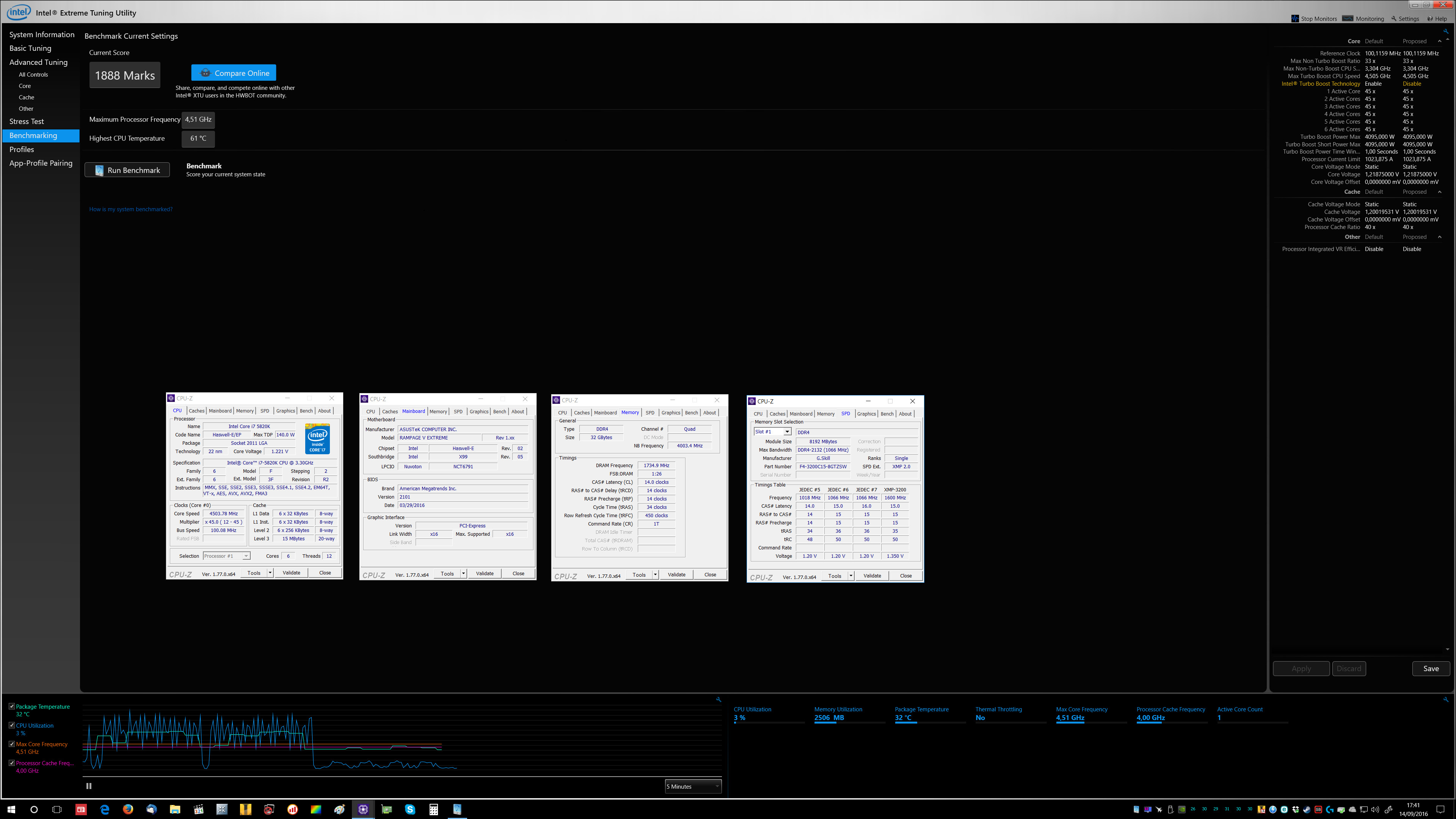The image size is (1456, 819).
Task: Open the Windows Start menu
Action: pos(11,810)
